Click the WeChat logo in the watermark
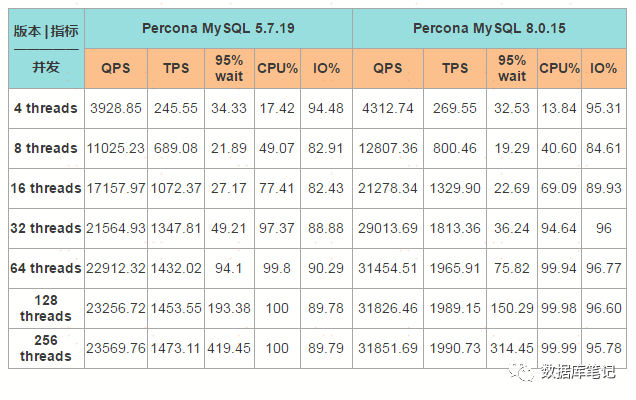636x400 pixels. tap(521, 373)
